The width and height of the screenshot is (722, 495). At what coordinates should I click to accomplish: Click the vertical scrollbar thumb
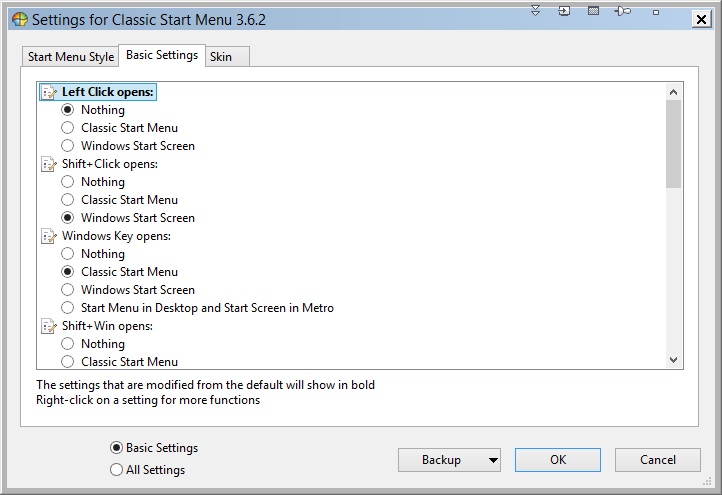click(673, 144)
